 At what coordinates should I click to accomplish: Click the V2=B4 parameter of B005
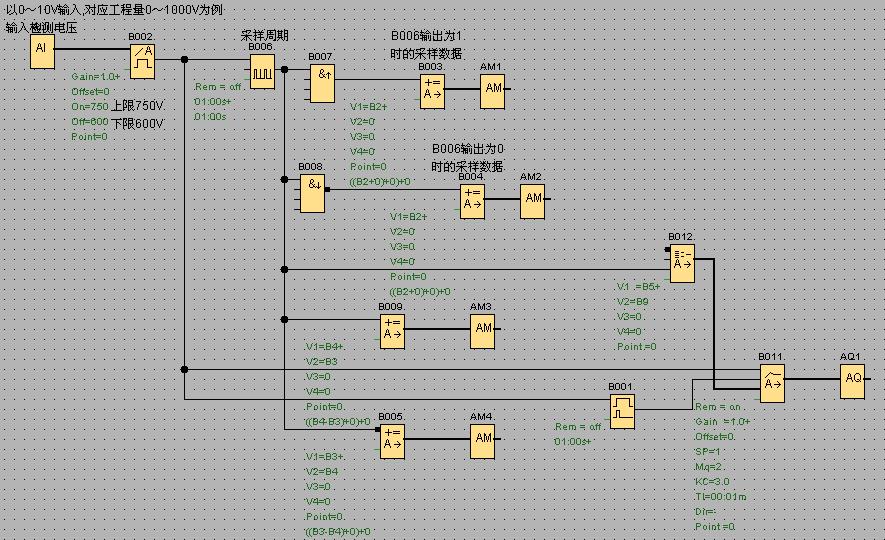(322, 471)
